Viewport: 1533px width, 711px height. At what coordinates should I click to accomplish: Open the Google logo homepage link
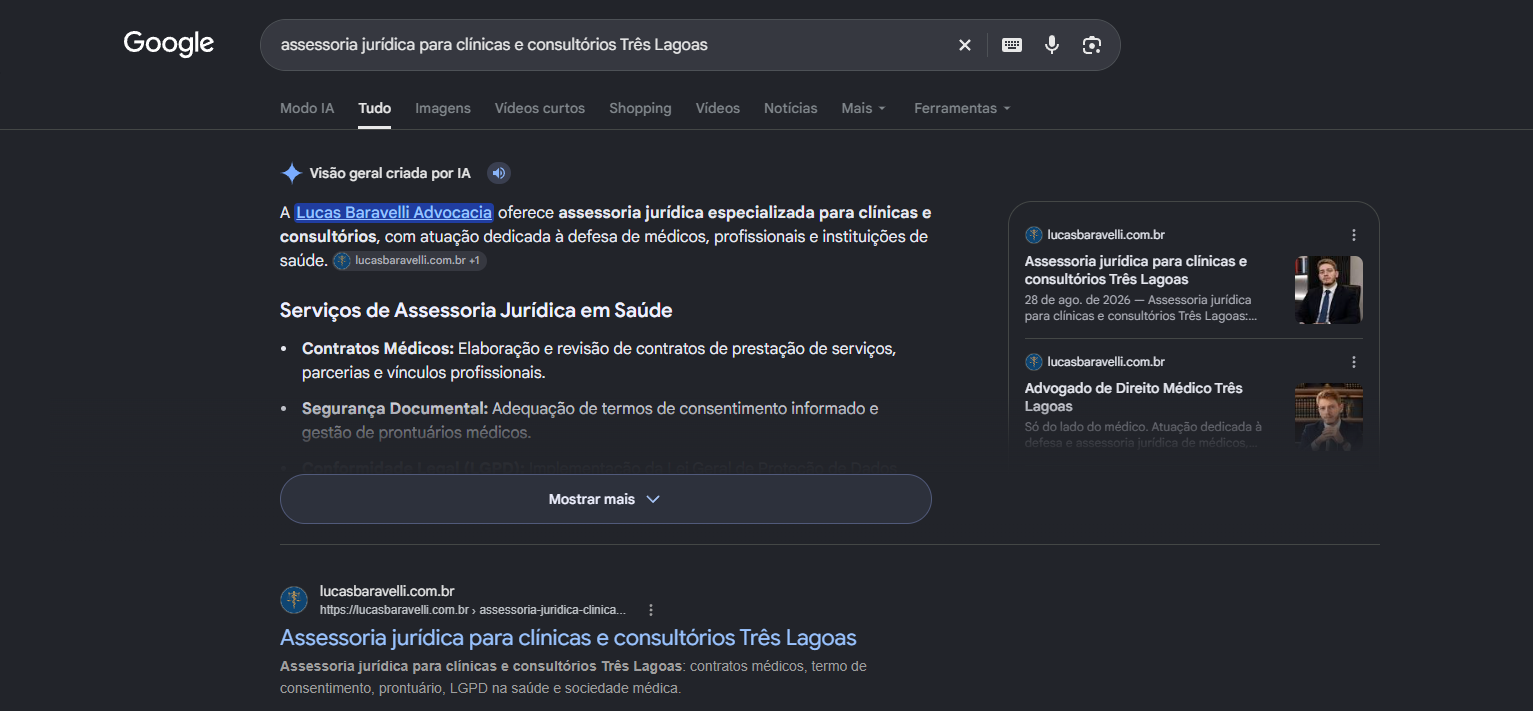click(x=169, y=44)
